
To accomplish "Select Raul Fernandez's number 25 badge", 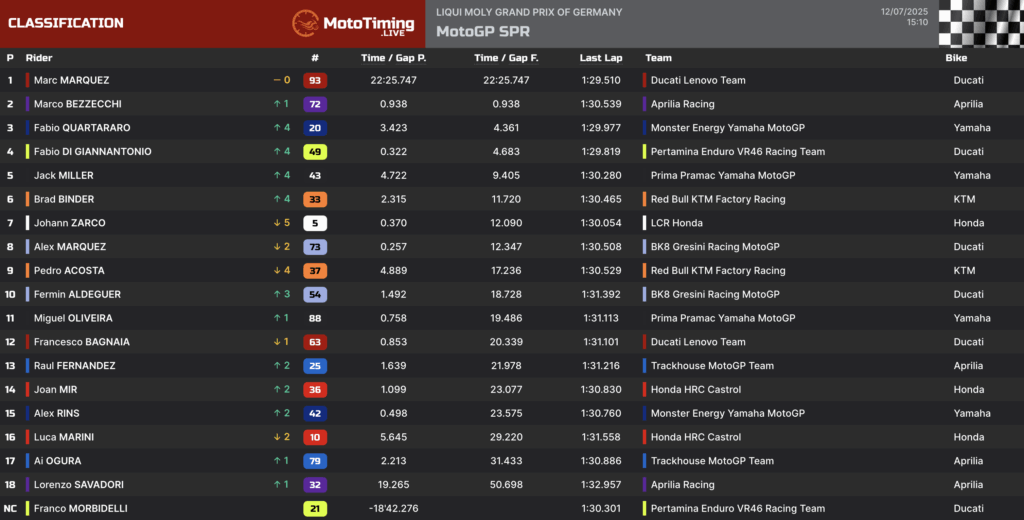I will pyautogui.click(x=315, y=366).
